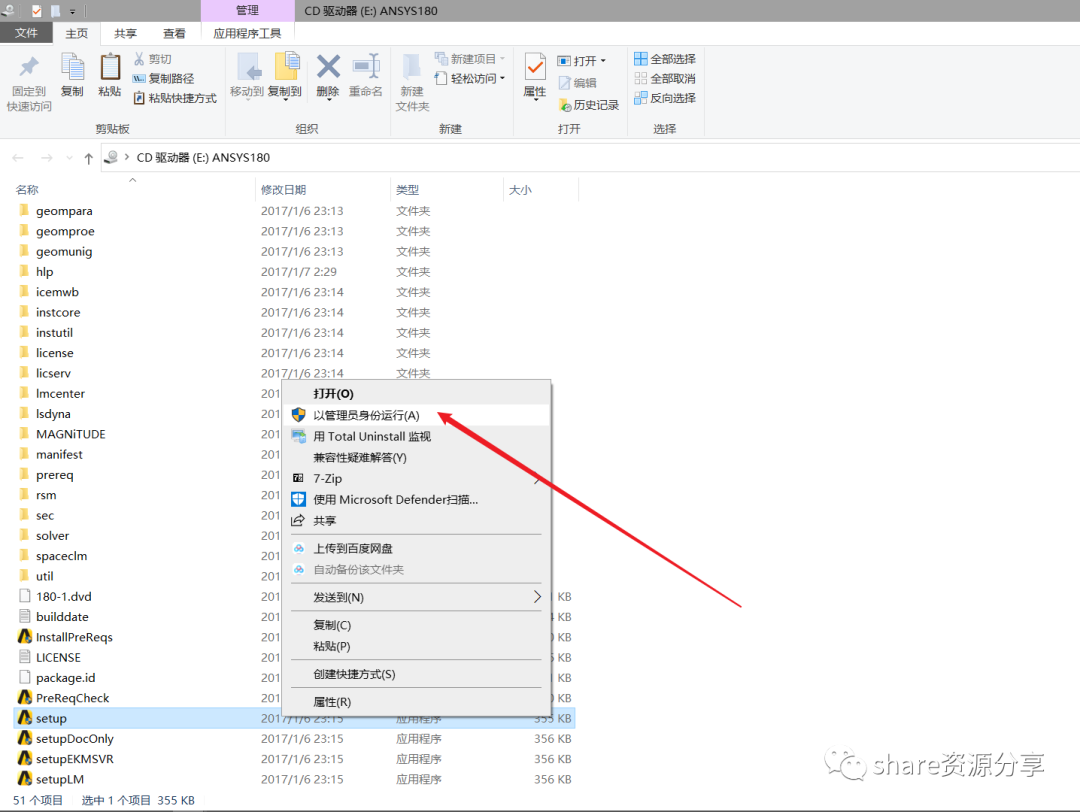Select the setupDocOnly file
The image size is (1080, 812).
click(x=65, y=738)
